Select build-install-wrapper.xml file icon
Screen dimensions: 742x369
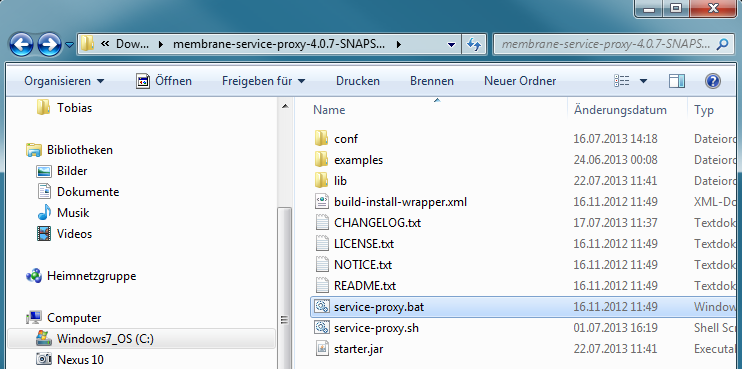pos(322,202)
